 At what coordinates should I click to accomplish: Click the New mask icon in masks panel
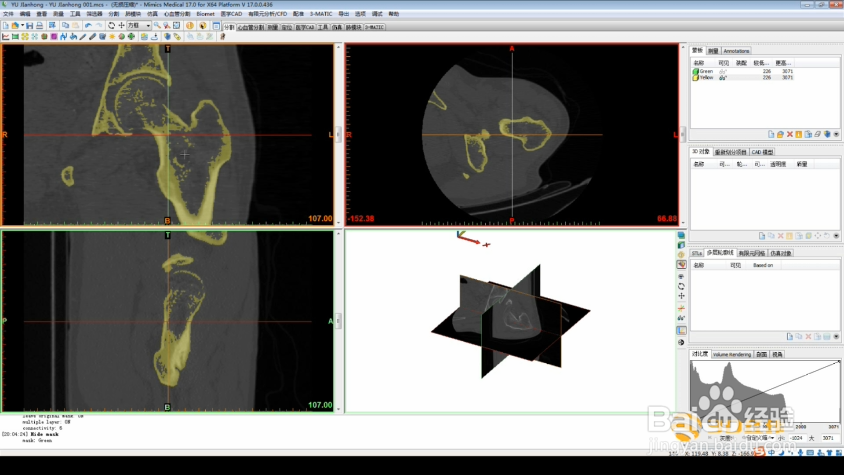tap(771, 134)
